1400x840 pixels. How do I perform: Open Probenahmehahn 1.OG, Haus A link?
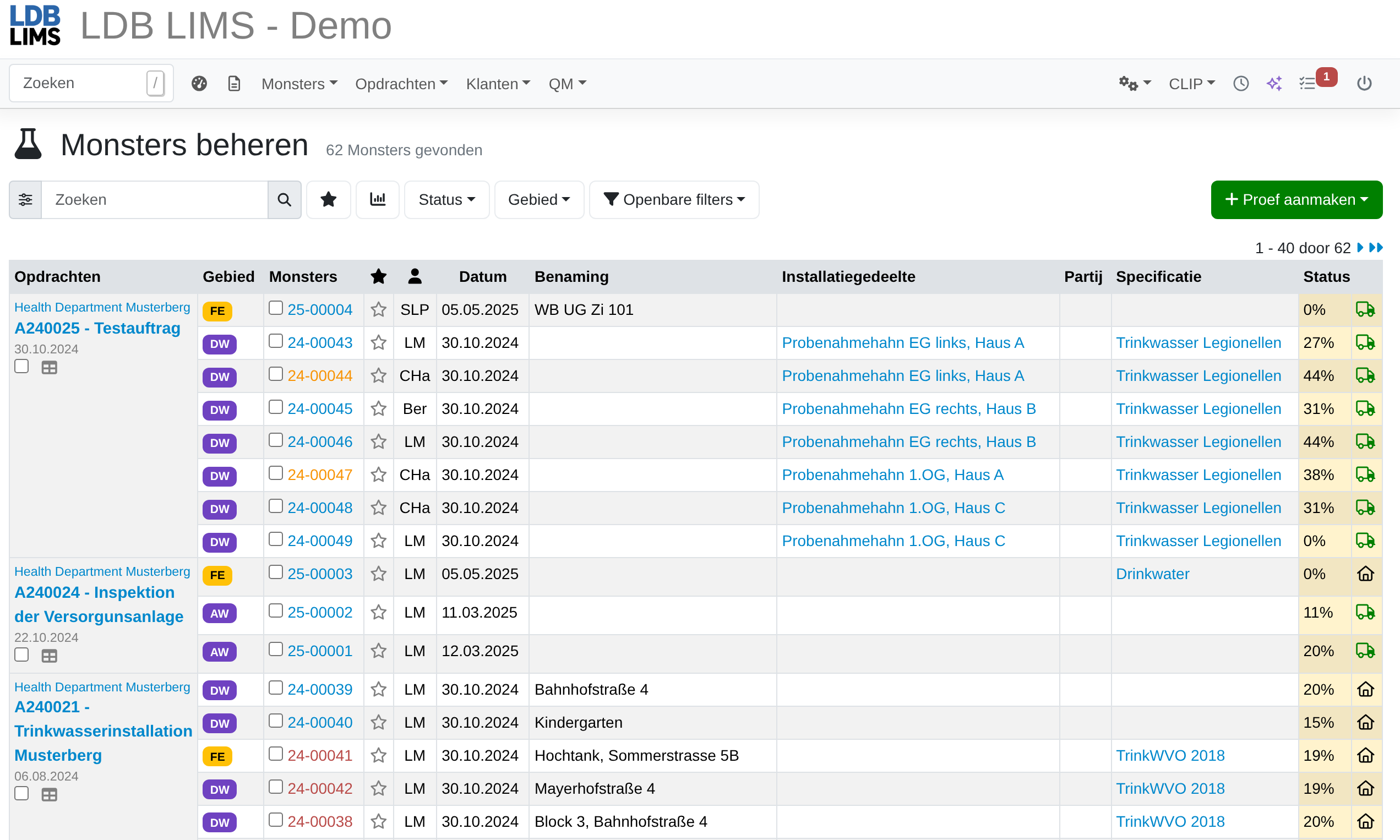(x=892, y=475)
